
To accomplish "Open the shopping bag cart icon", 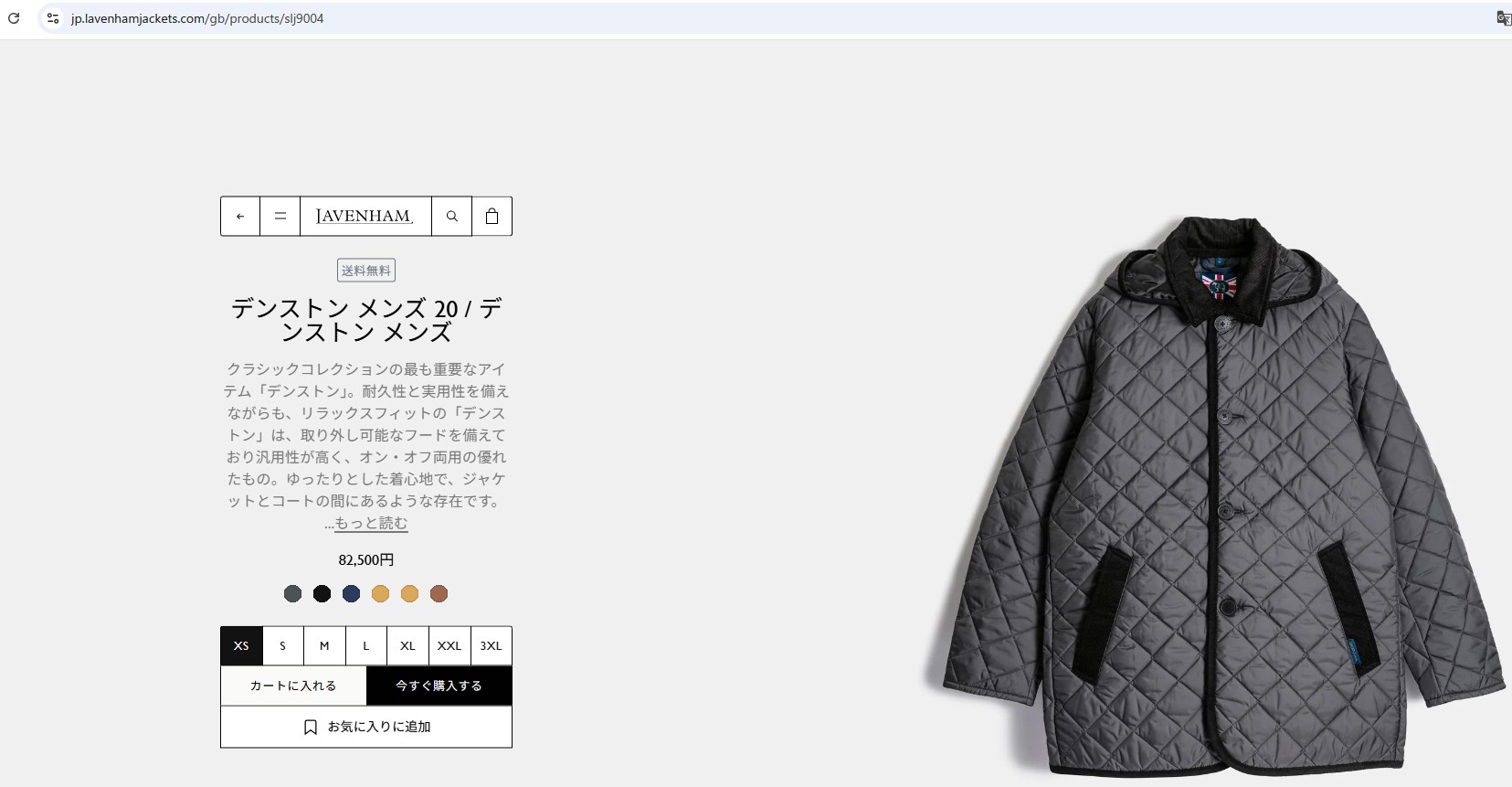I will [492, 217].
